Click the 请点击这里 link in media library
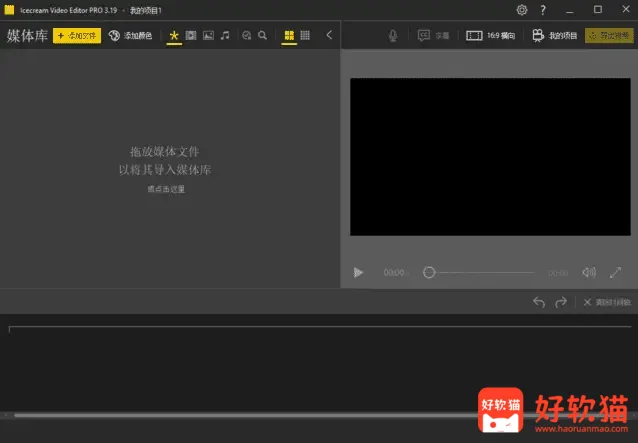Image resolution: width=638 pixels, height=443 pixels. coord(166,189)
